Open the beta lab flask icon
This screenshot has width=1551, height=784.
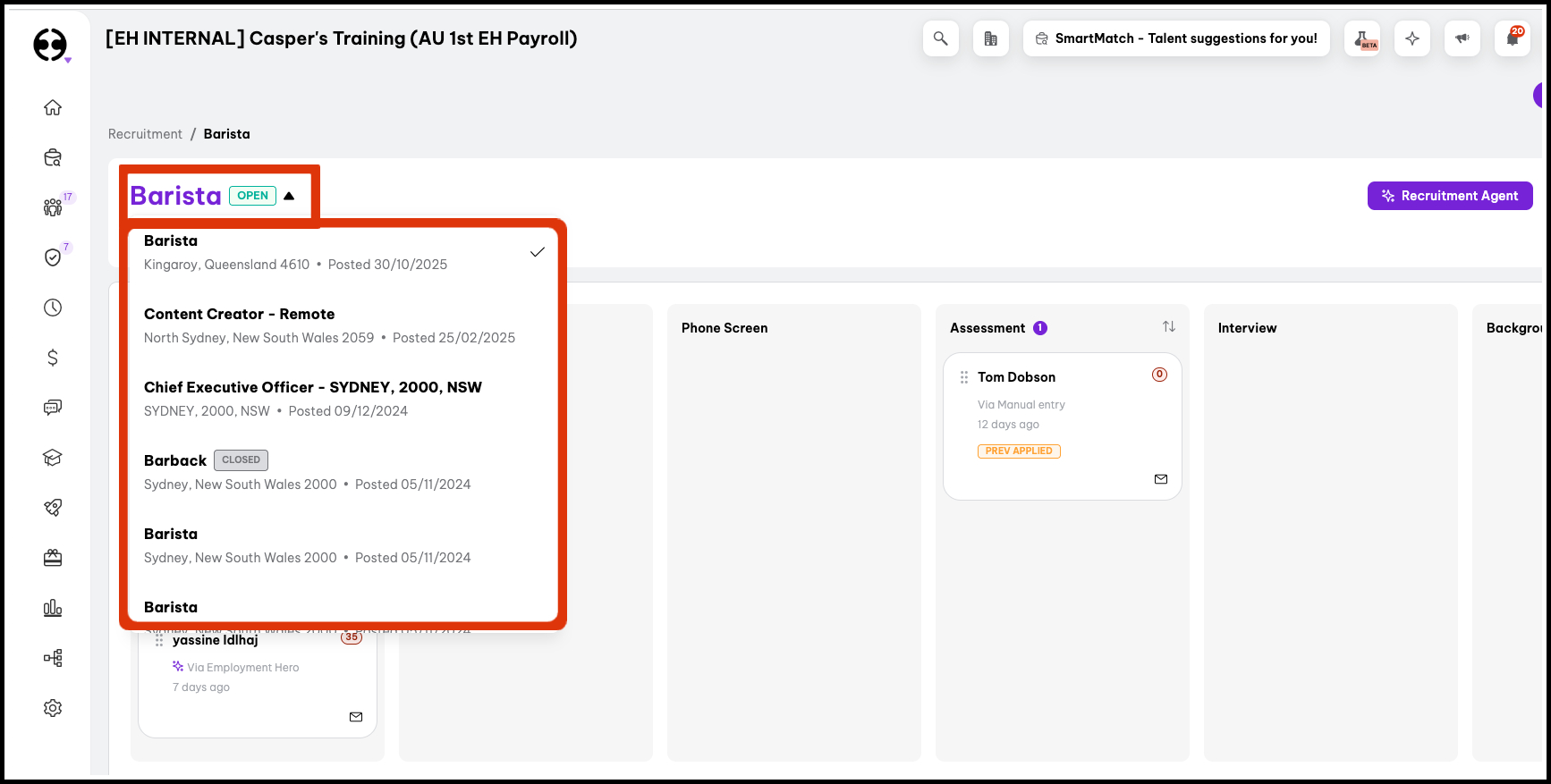1362,38
